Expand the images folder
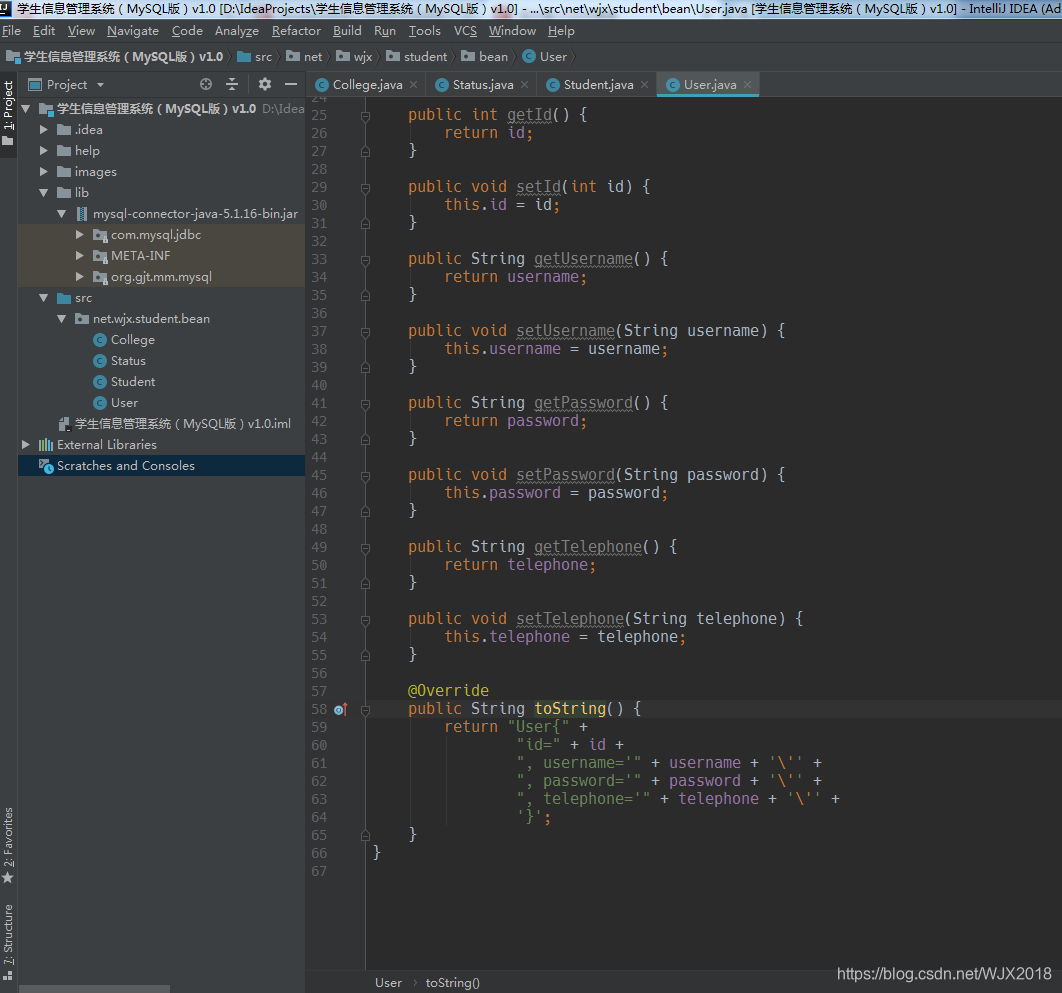 [x=44, y=172]
